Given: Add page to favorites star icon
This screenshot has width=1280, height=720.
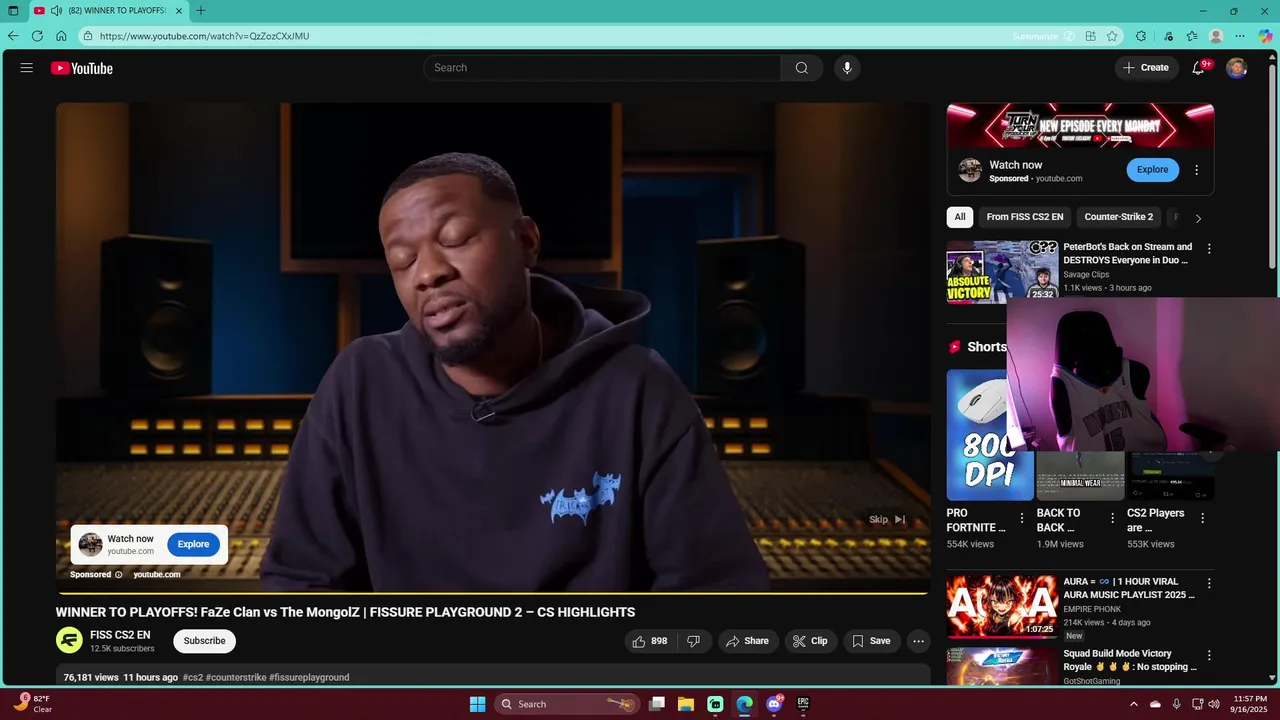Looking at the screenshot, I should tap(1112, 36).
